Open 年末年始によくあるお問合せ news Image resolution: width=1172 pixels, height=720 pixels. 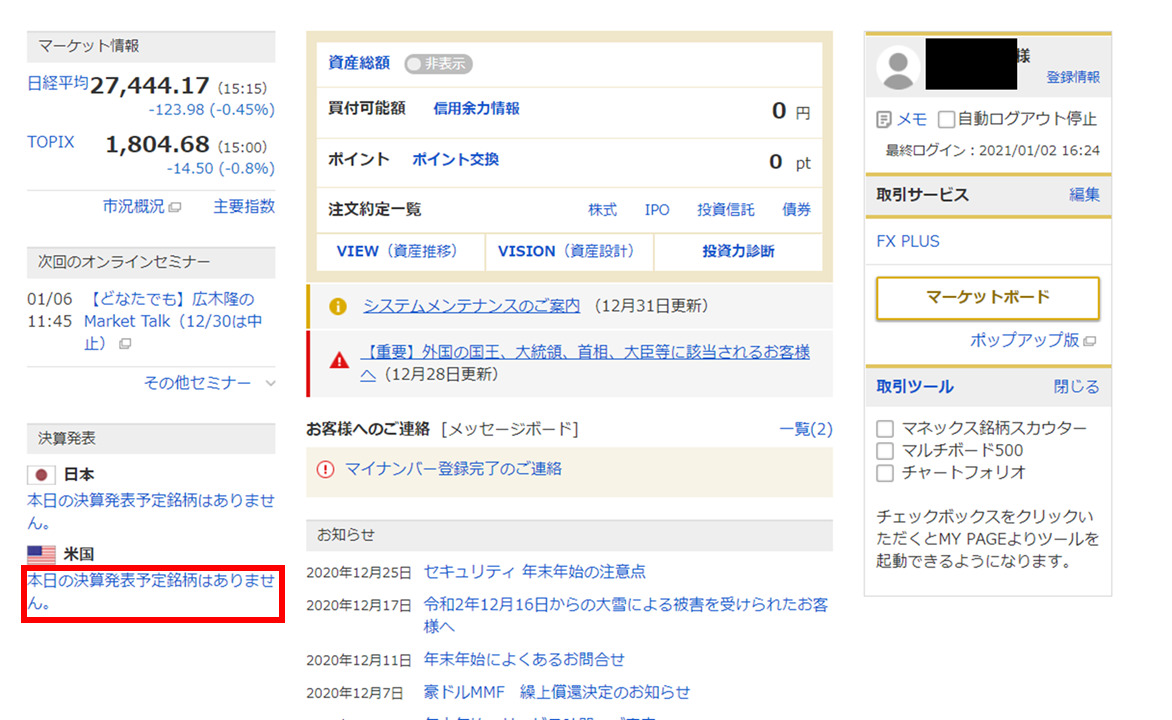click(x=524, y=659)
